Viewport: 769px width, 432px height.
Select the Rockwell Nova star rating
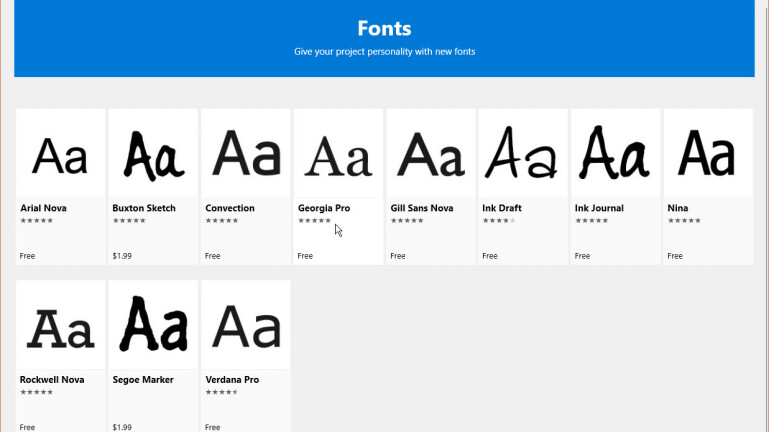pyautogui.click(x=37, y=392)
